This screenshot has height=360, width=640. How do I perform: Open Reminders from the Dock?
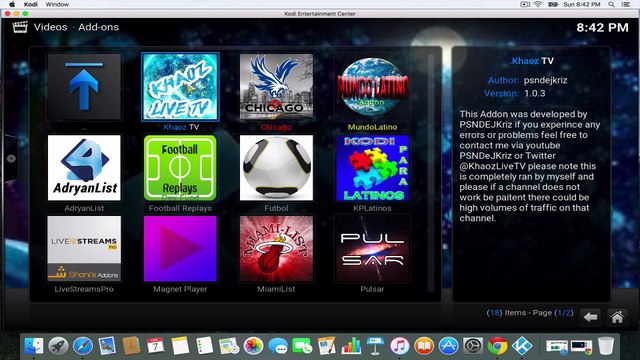pos(204,346)
